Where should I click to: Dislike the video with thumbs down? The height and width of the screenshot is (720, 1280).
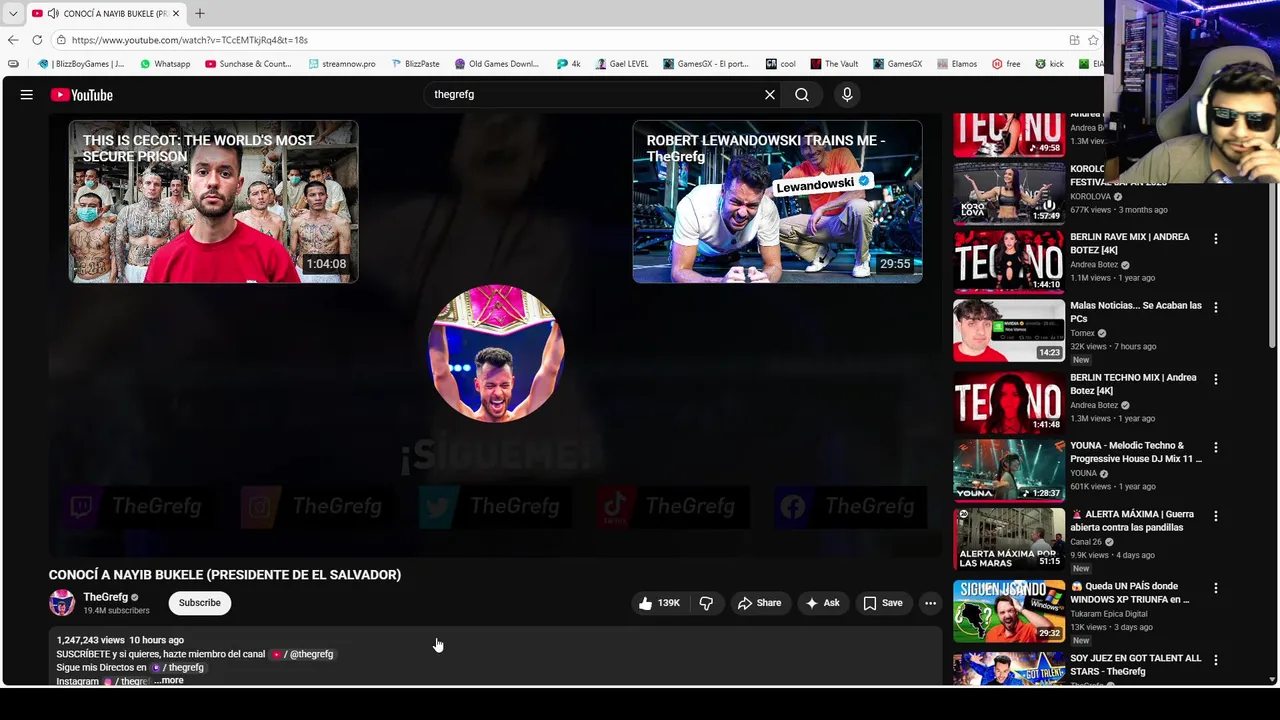point(706,603)
